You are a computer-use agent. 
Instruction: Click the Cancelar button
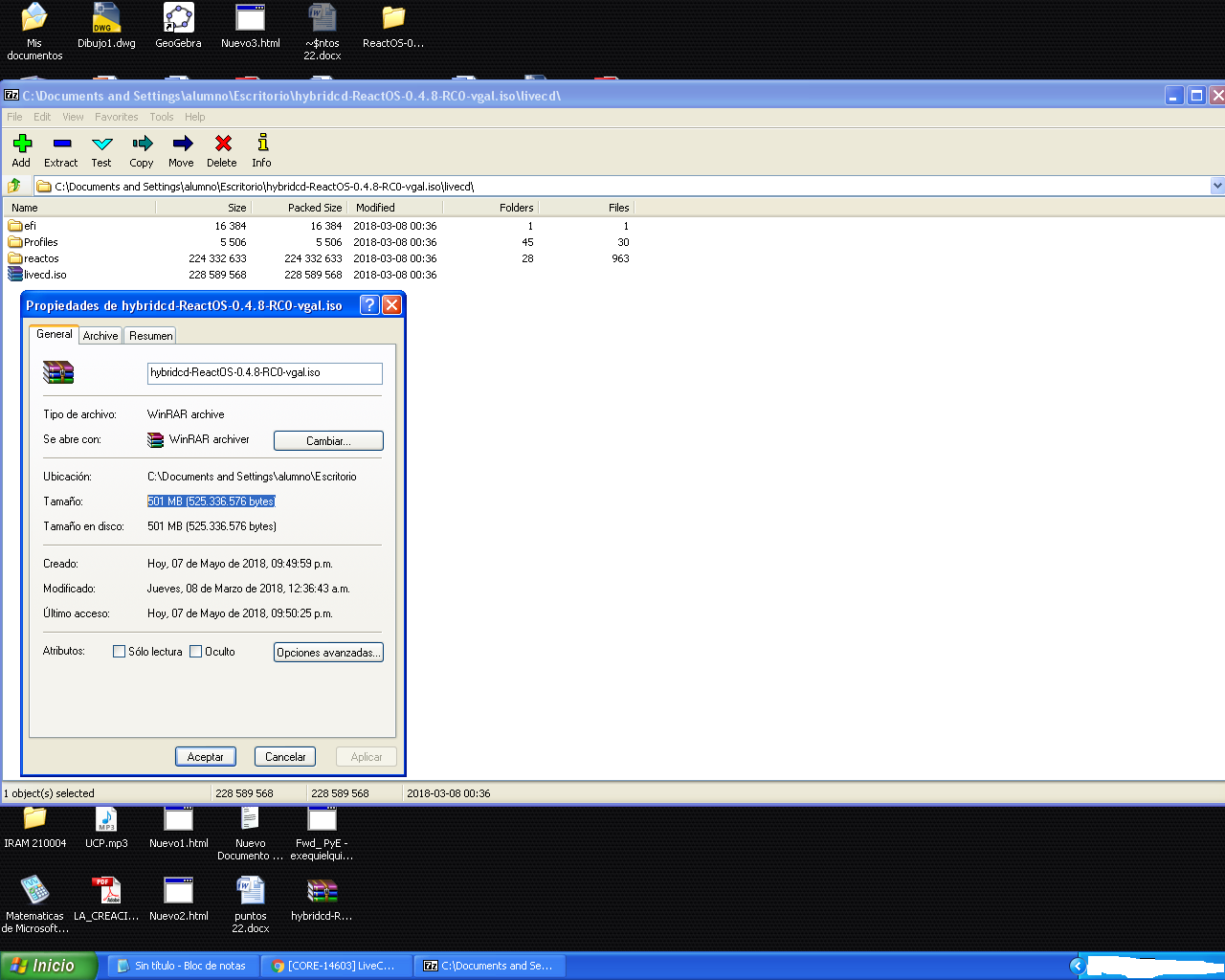pos(285,757)
